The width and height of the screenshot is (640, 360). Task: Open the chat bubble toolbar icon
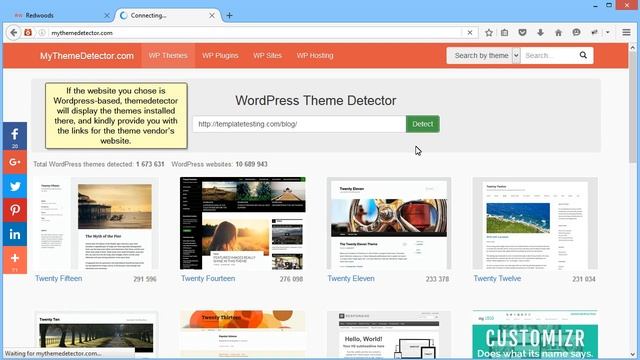point(576,33)
